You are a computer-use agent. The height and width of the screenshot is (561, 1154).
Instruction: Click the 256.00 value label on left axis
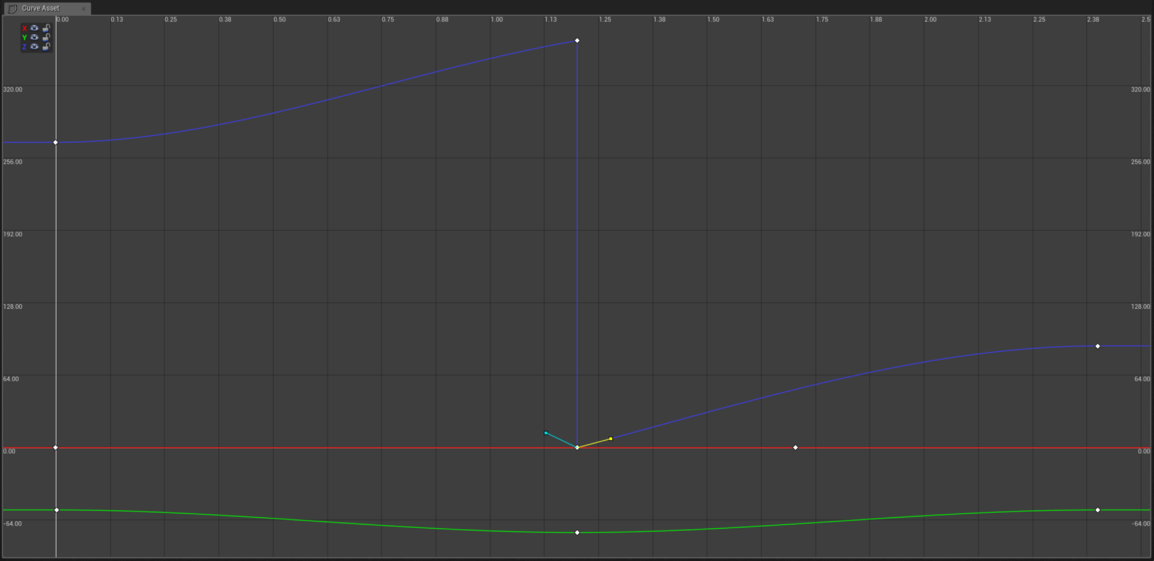coord(13,161)
